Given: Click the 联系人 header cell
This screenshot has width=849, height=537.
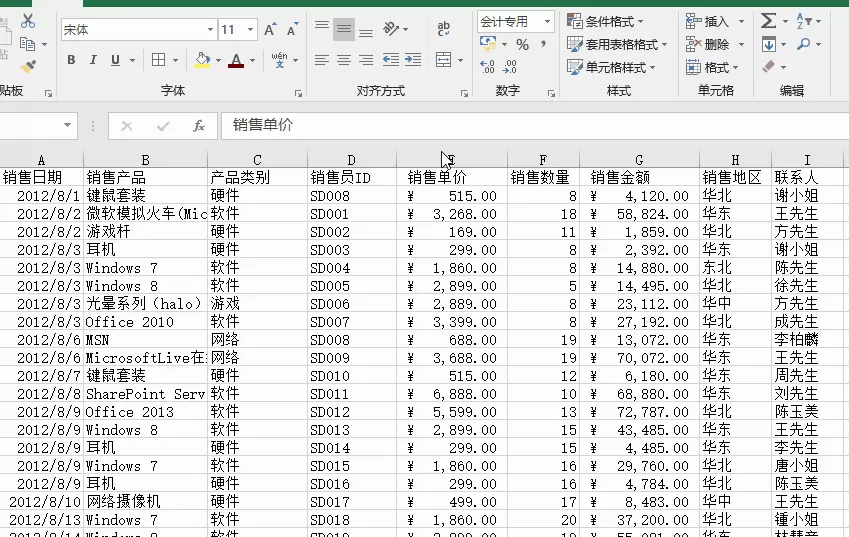Looking at the screenshot, I should point(807,177).
